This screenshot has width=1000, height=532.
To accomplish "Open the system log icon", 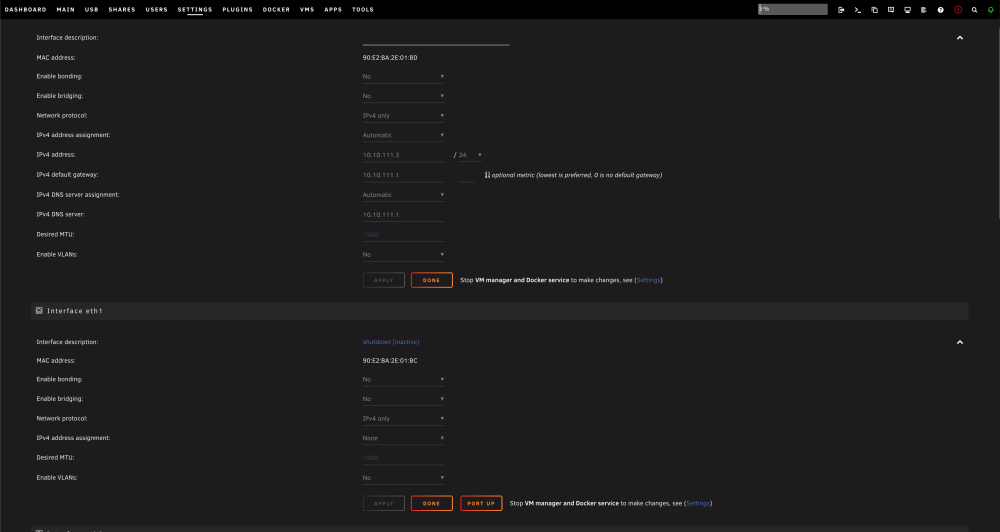I will (x=923, y=10).
